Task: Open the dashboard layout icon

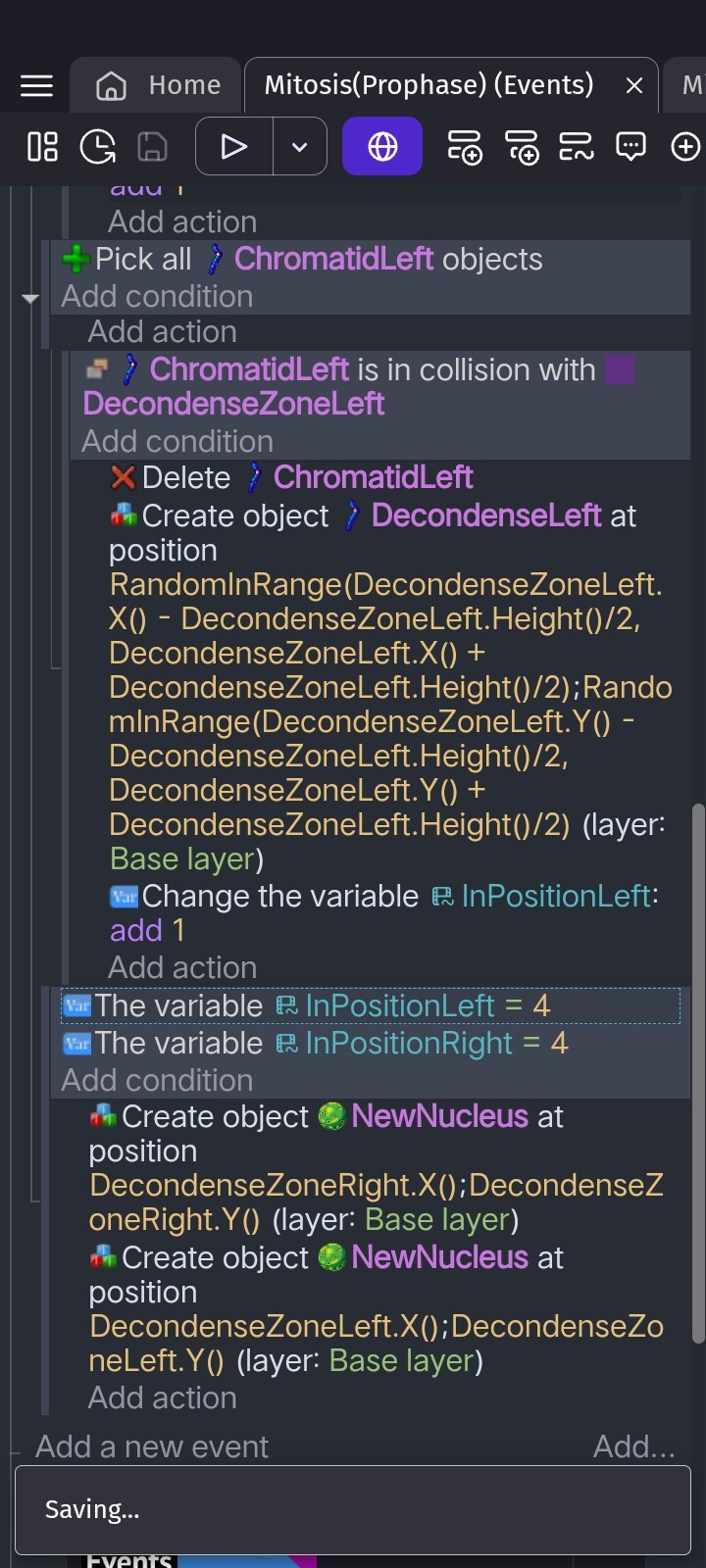Action: click(41, 145)
